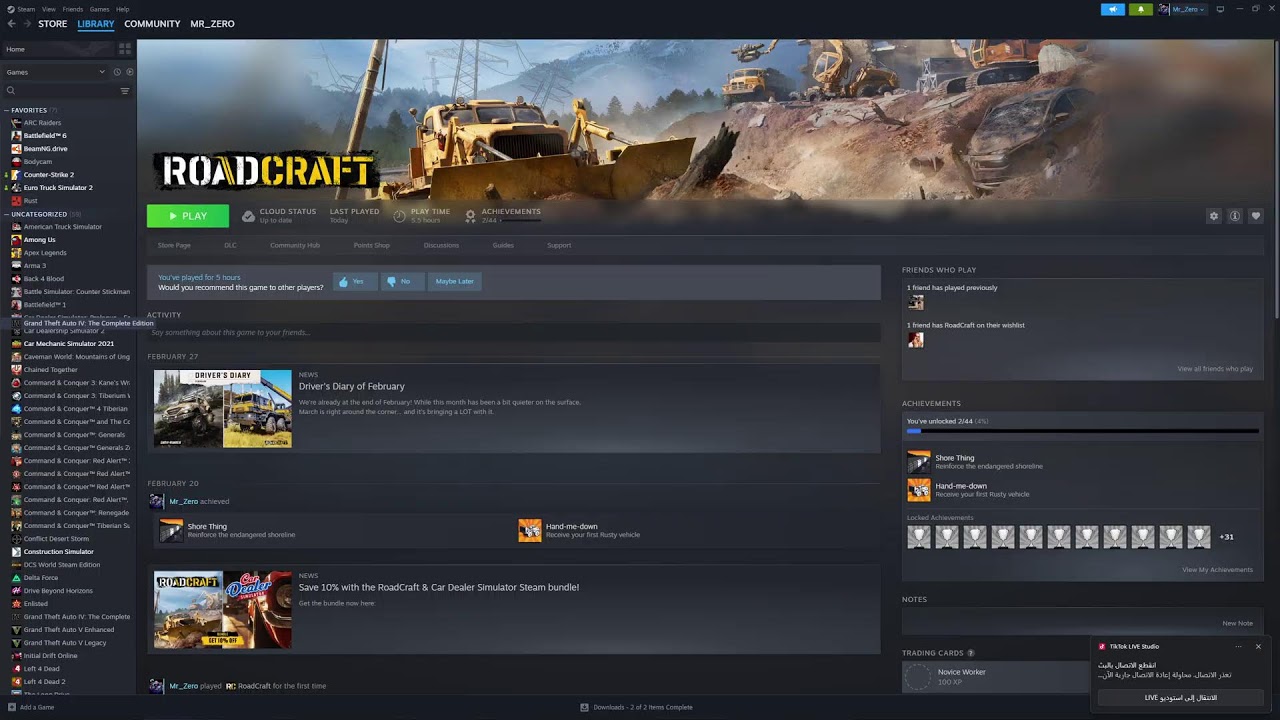Image resolution: width=1280 pixels, height=720 pixels.
Task: Open the Games menu
Action: tap(100, 9)
